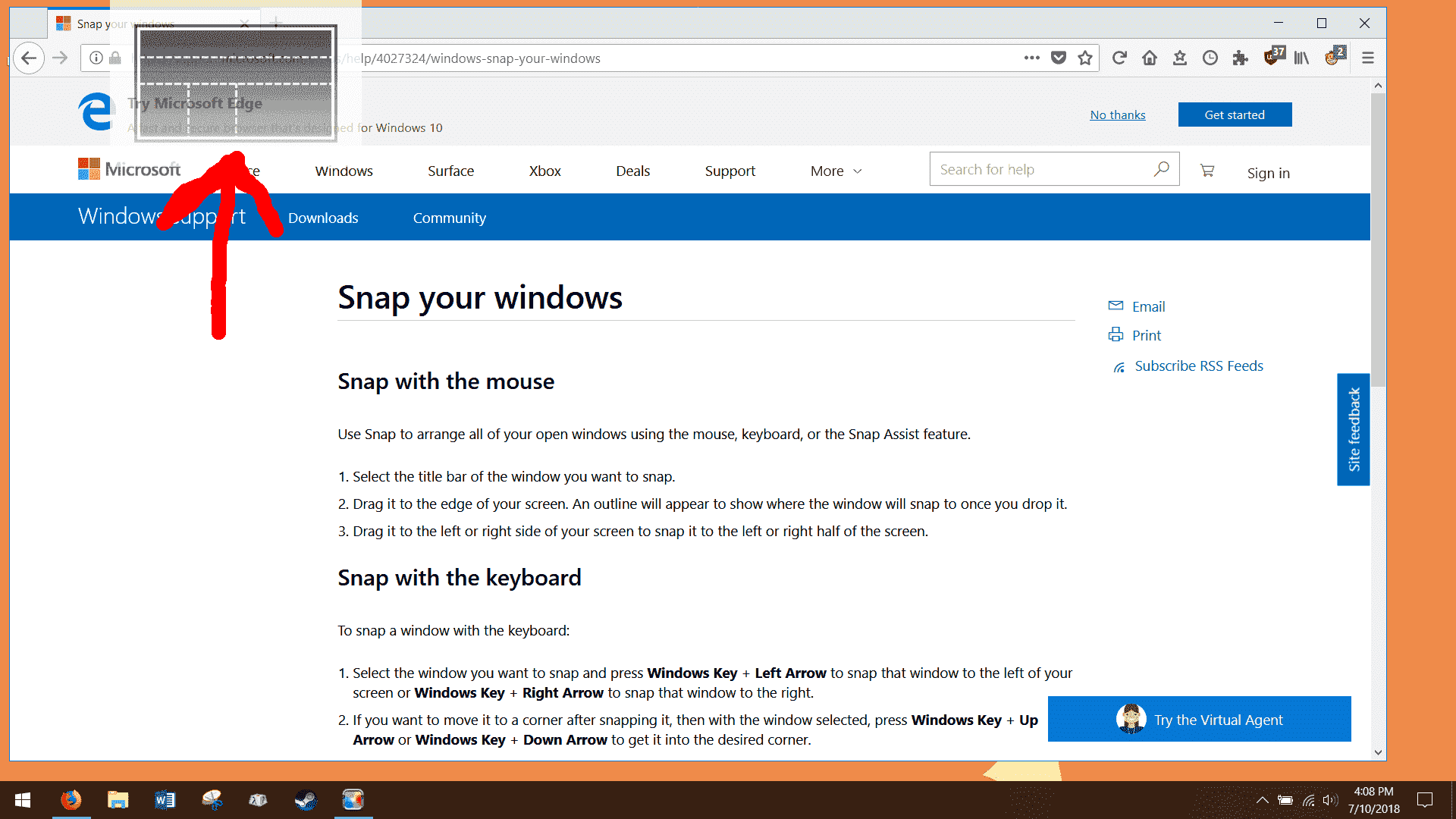Screen dimensions: 1456x819
Task: Open the Windows Start menu
Action: point(23,799)
